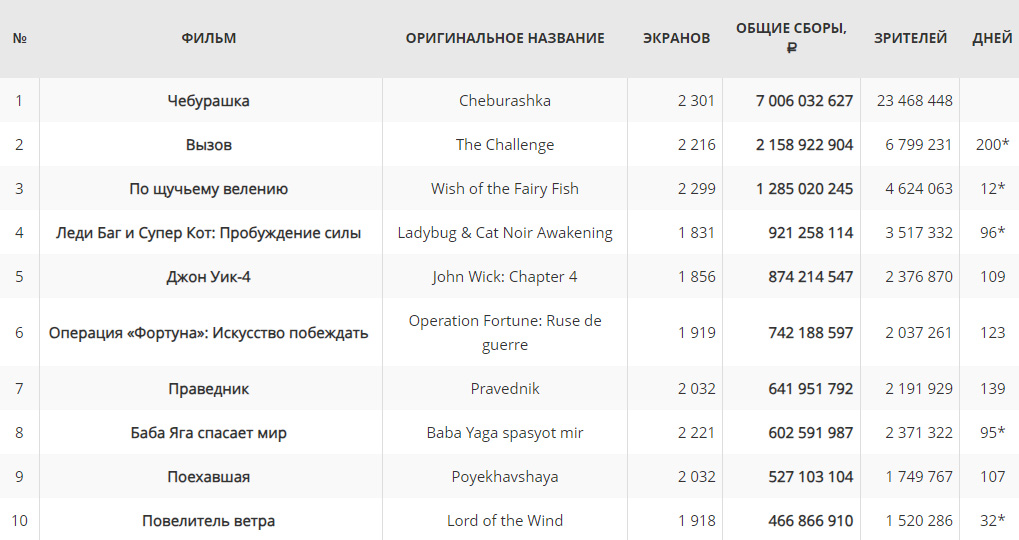Sort by ЗРИТЕЛЕЙ column header
Screen dimensions: 1019x540
coord(910,39)
